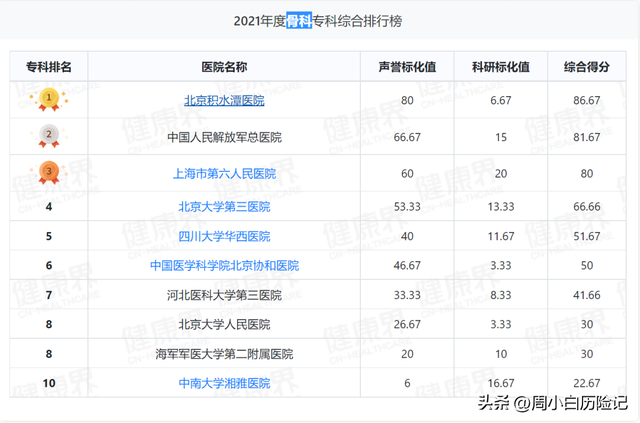This screenshot has height=423, width=640.
Task: Click 声誉标化值 80 for 北京积水潭医院
Action: pos(407,100)
